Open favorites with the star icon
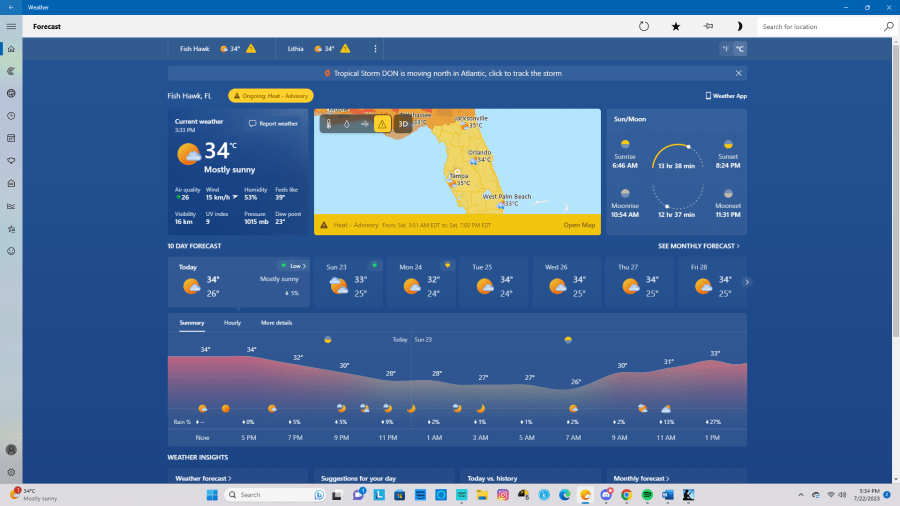The height and width of the screenshot is (506, 900). click(x=676, y=26)
